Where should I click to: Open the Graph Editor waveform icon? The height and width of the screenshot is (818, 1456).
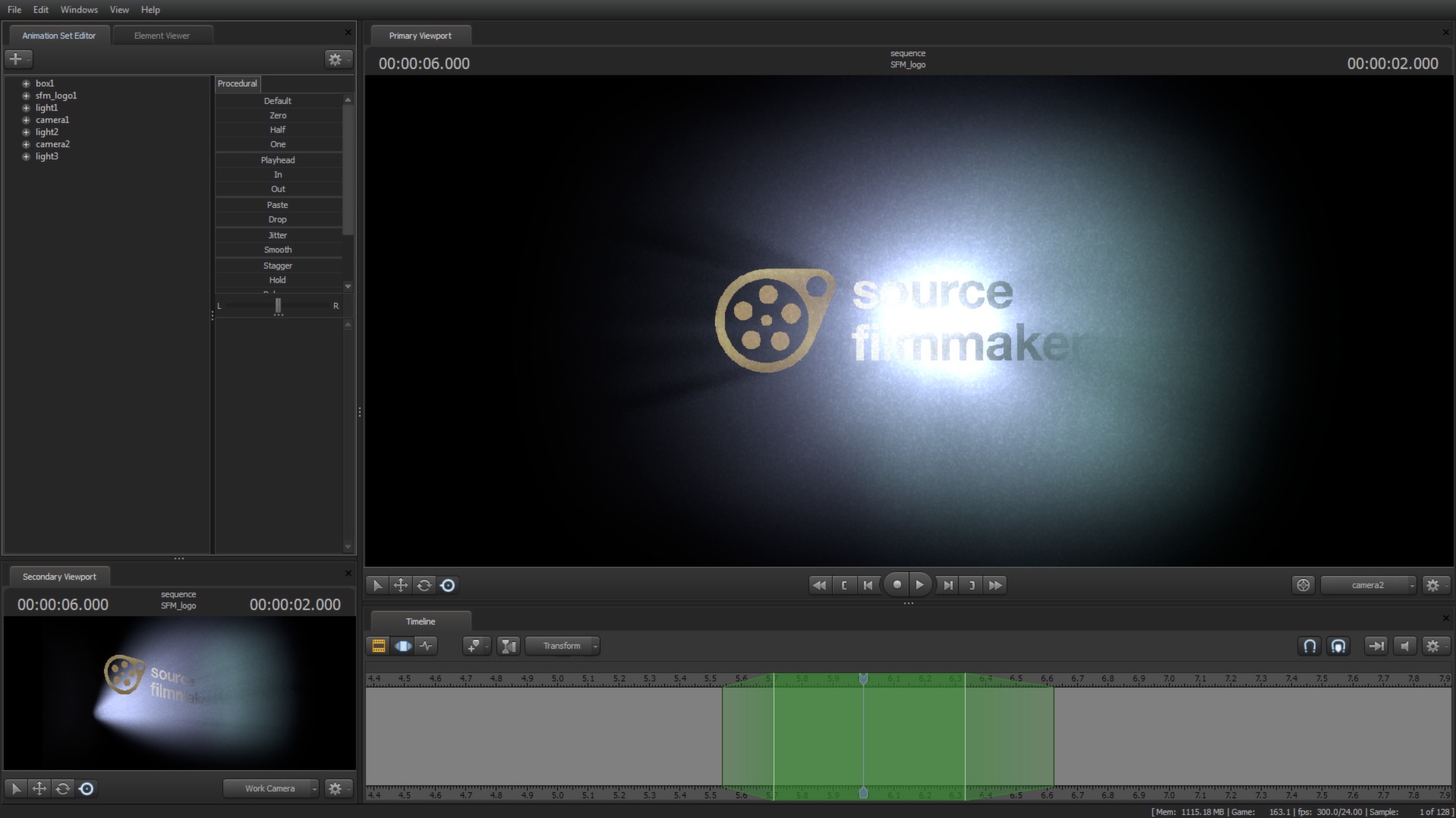coord(427,646)
